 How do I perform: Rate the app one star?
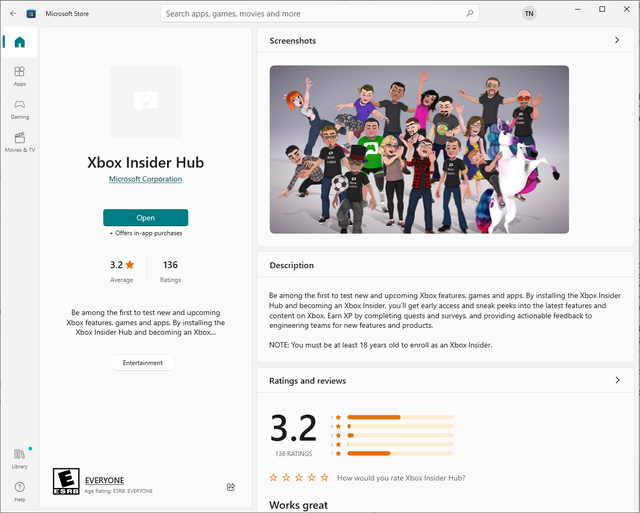[275, 478]
